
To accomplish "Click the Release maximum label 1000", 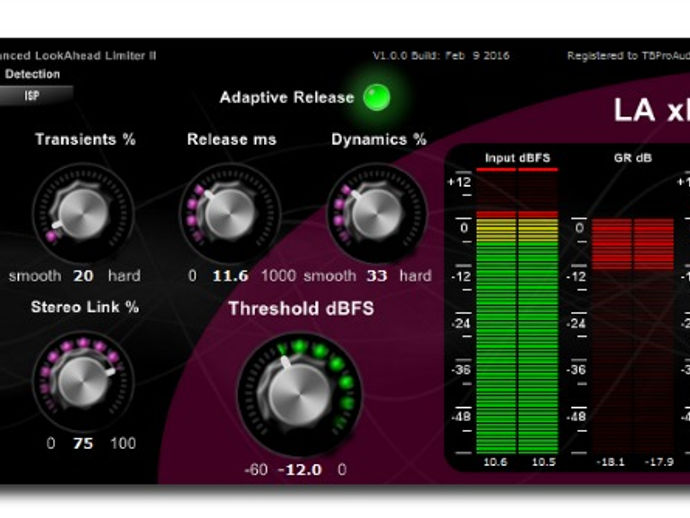I will tap(278, 276).
